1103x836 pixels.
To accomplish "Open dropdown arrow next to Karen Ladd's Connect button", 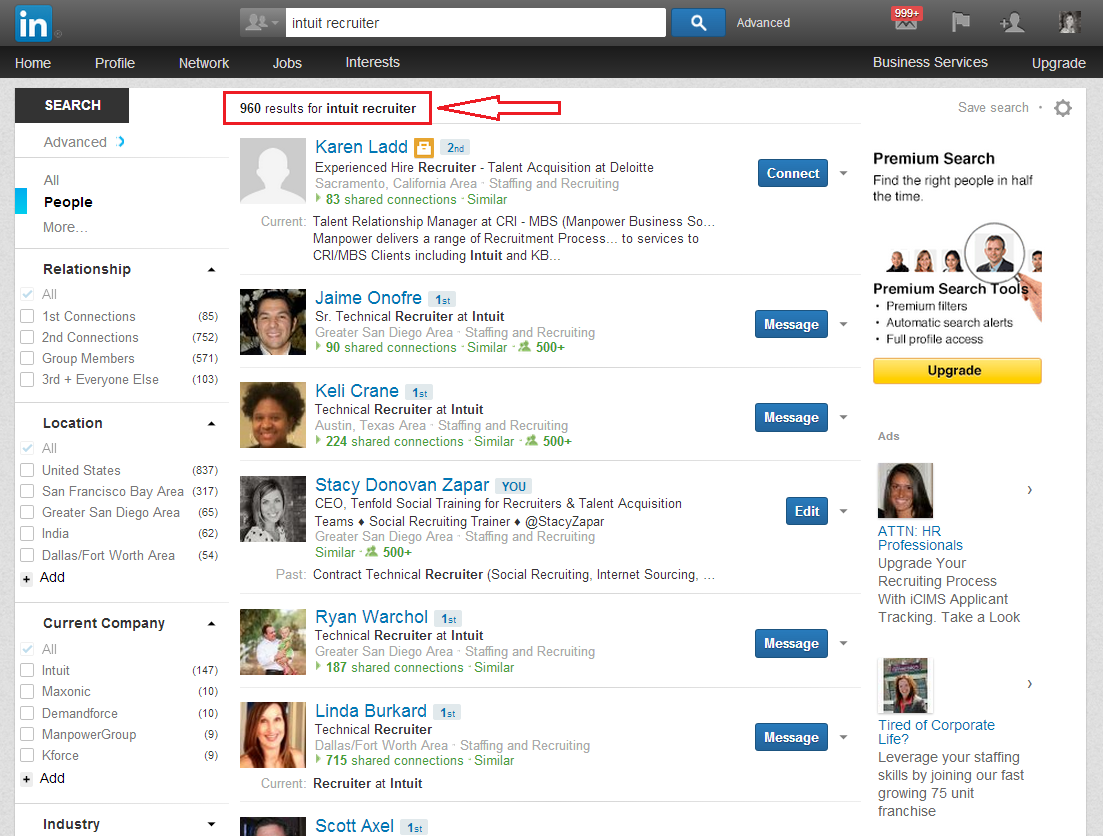I will pyautogui.click(x=843, y=173).
